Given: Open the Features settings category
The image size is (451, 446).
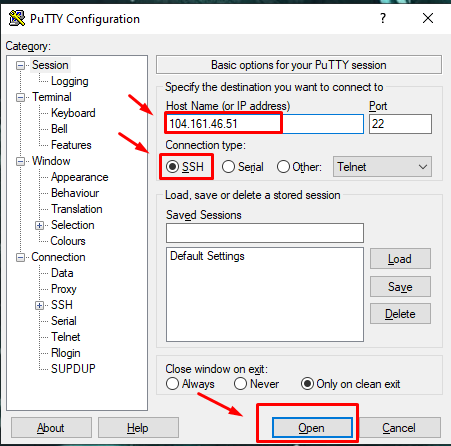Looking at the screenshot, I should click(71, 145).
